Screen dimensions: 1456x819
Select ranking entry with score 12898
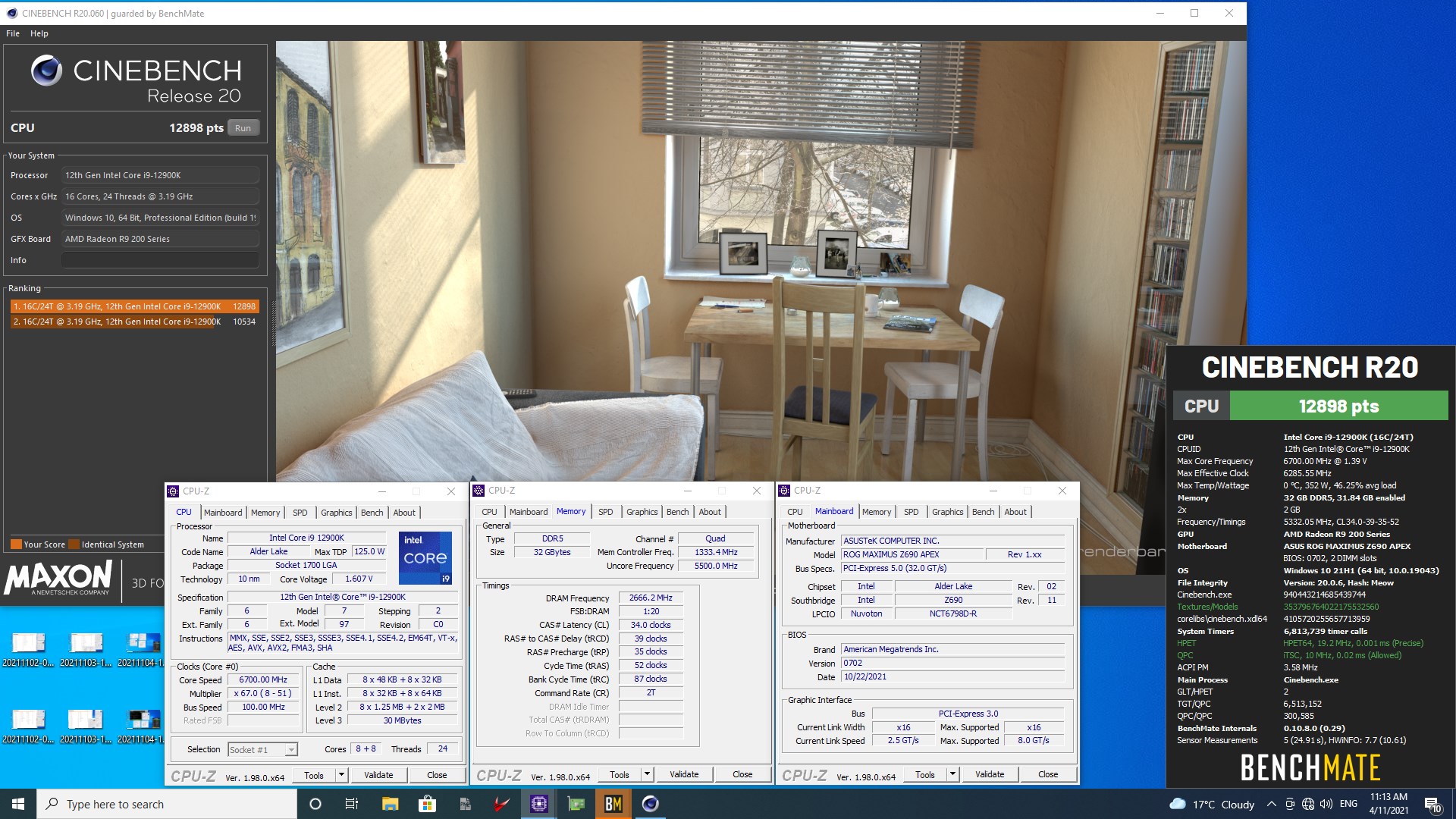tap(134, 306)
